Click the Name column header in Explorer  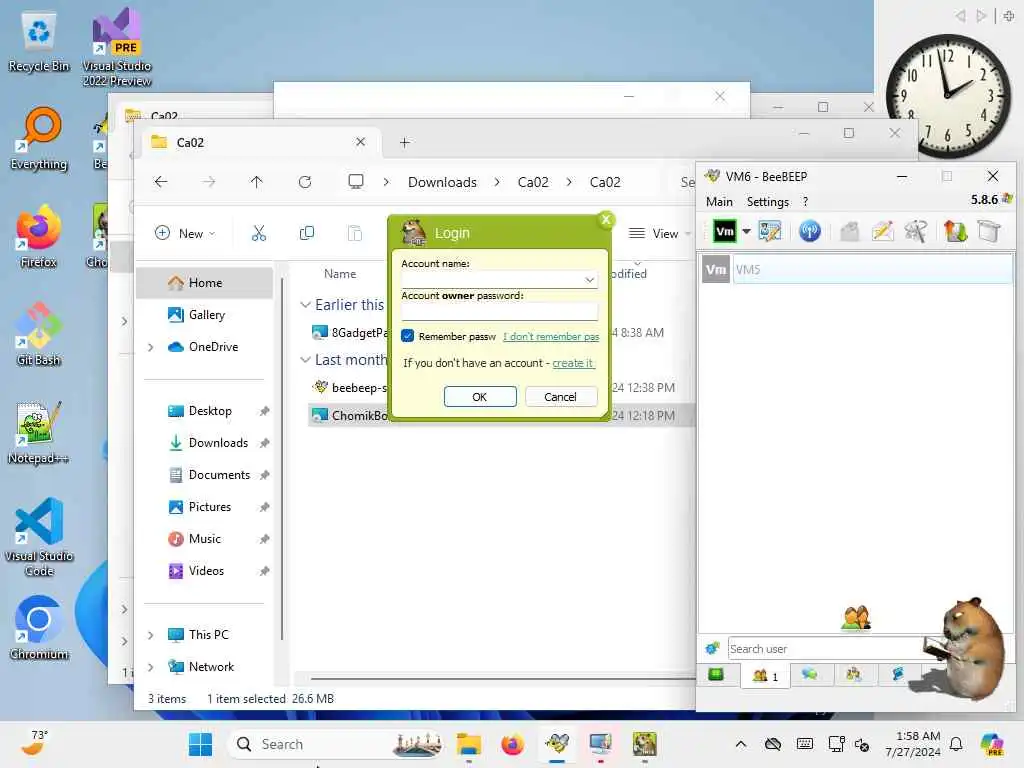(x=340, y=274)
